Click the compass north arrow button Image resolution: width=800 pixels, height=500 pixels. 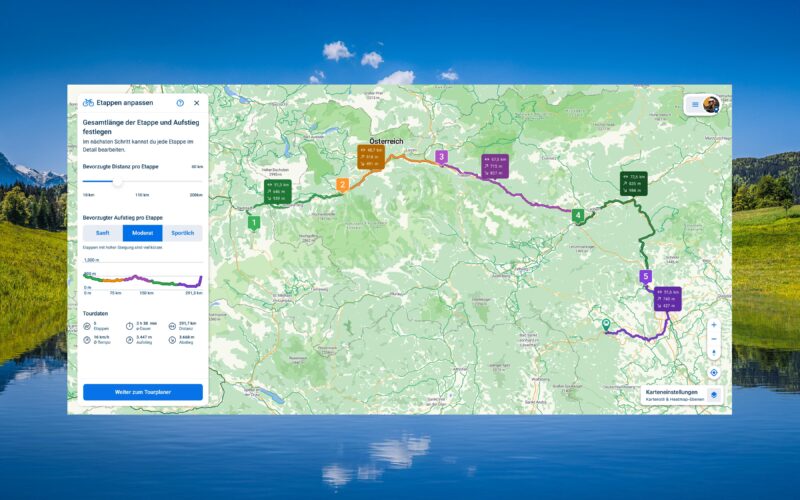coord(714,353)
